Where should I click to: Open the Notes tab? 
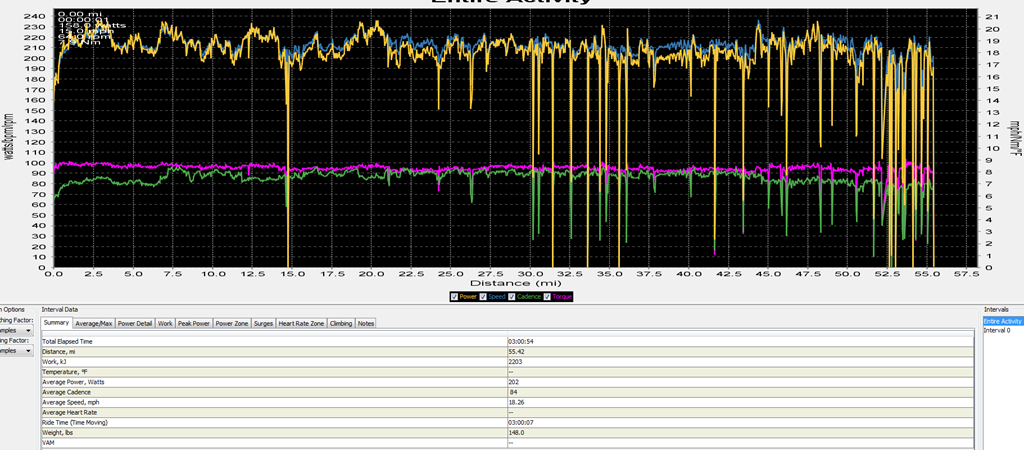[x=366, y=323]
